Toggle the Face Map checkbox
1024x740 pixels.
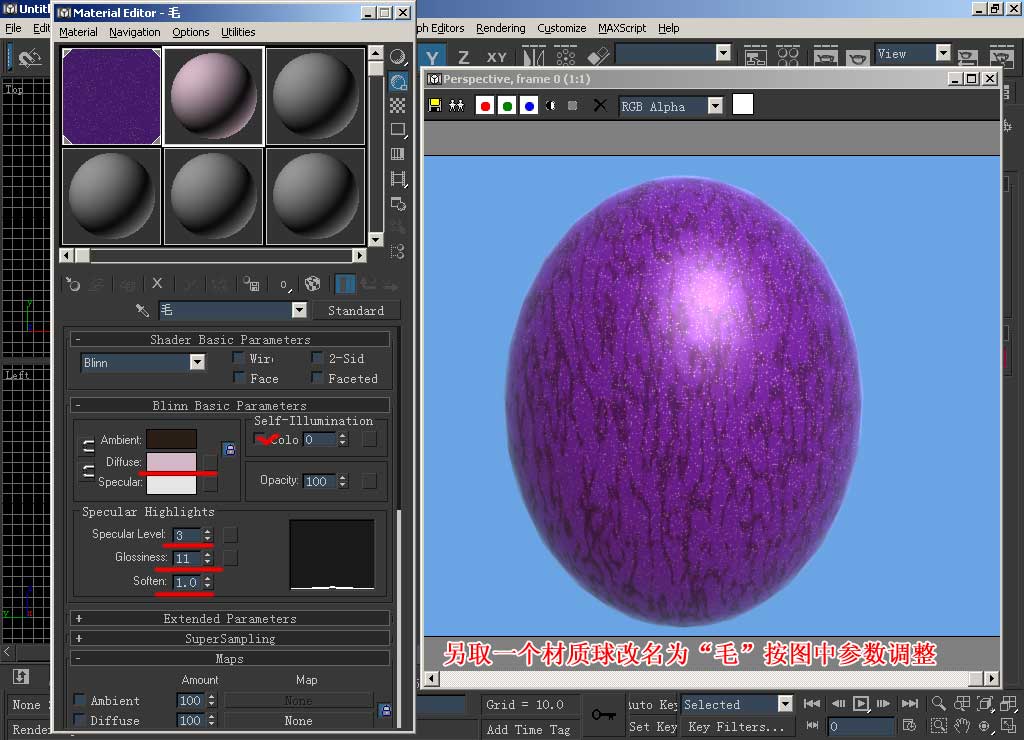(238, 378)
